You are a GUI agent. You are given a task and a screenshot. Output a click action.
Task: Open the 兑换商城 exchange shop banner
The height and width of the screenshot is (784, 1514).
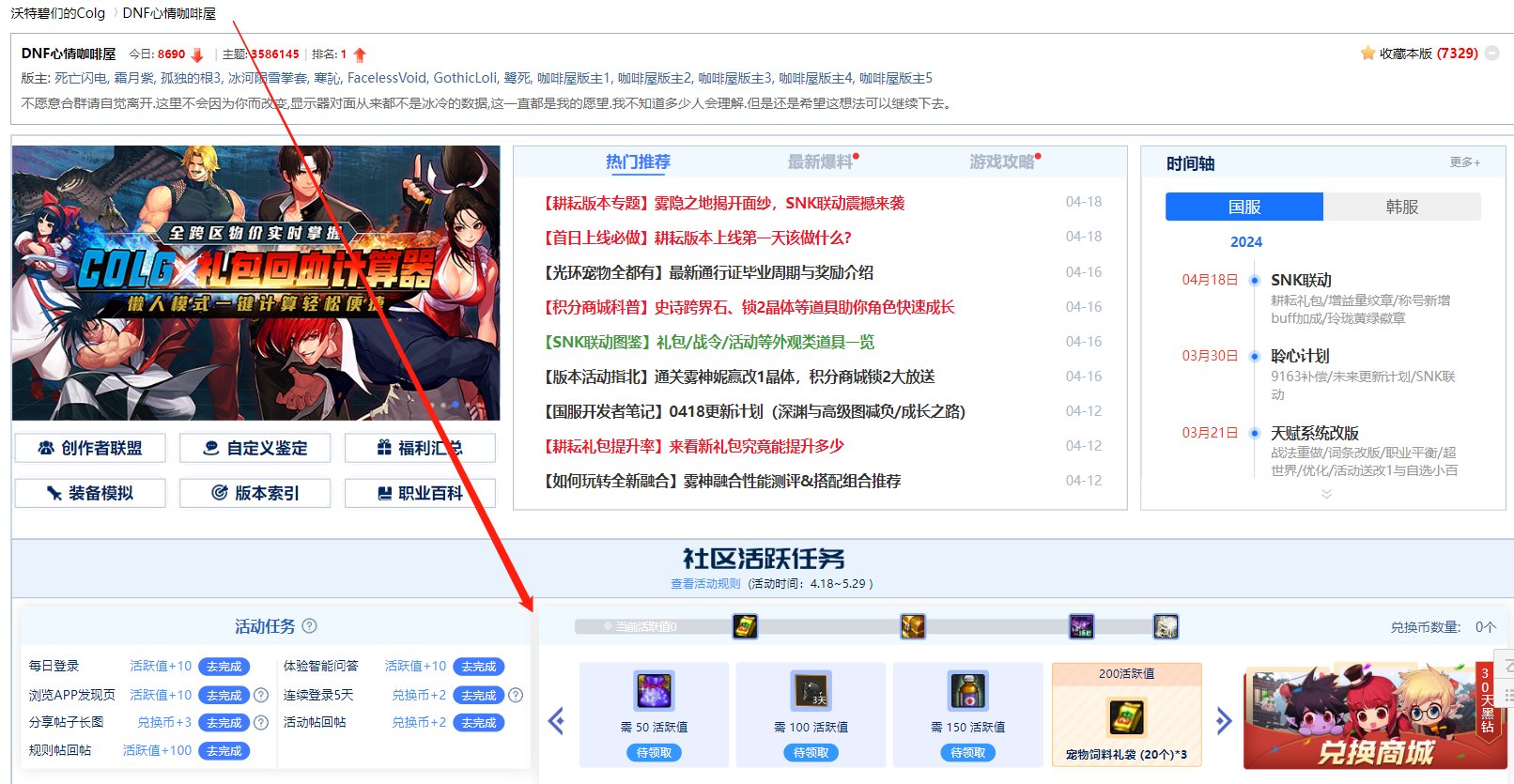(x=1375, y=718)
